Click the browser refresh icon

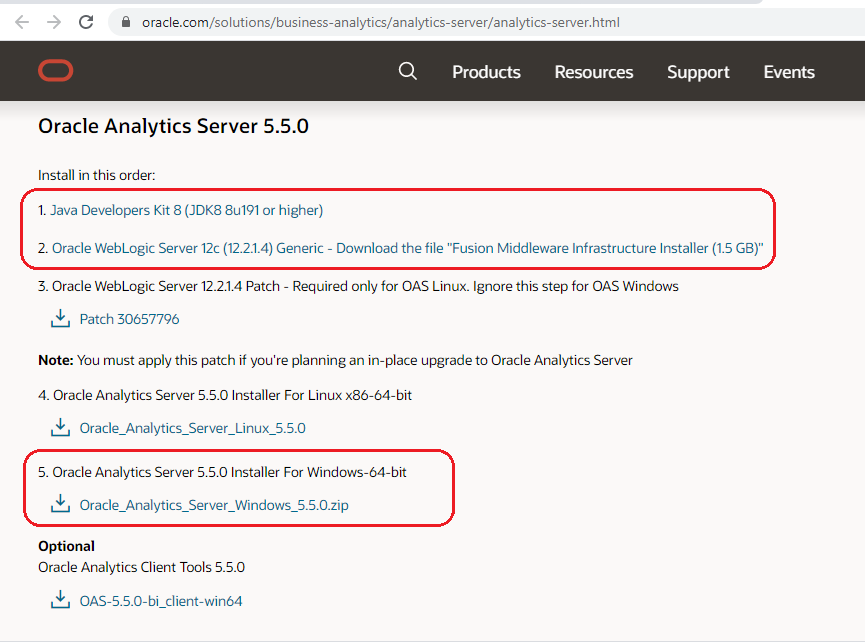(x=86, y=20)
